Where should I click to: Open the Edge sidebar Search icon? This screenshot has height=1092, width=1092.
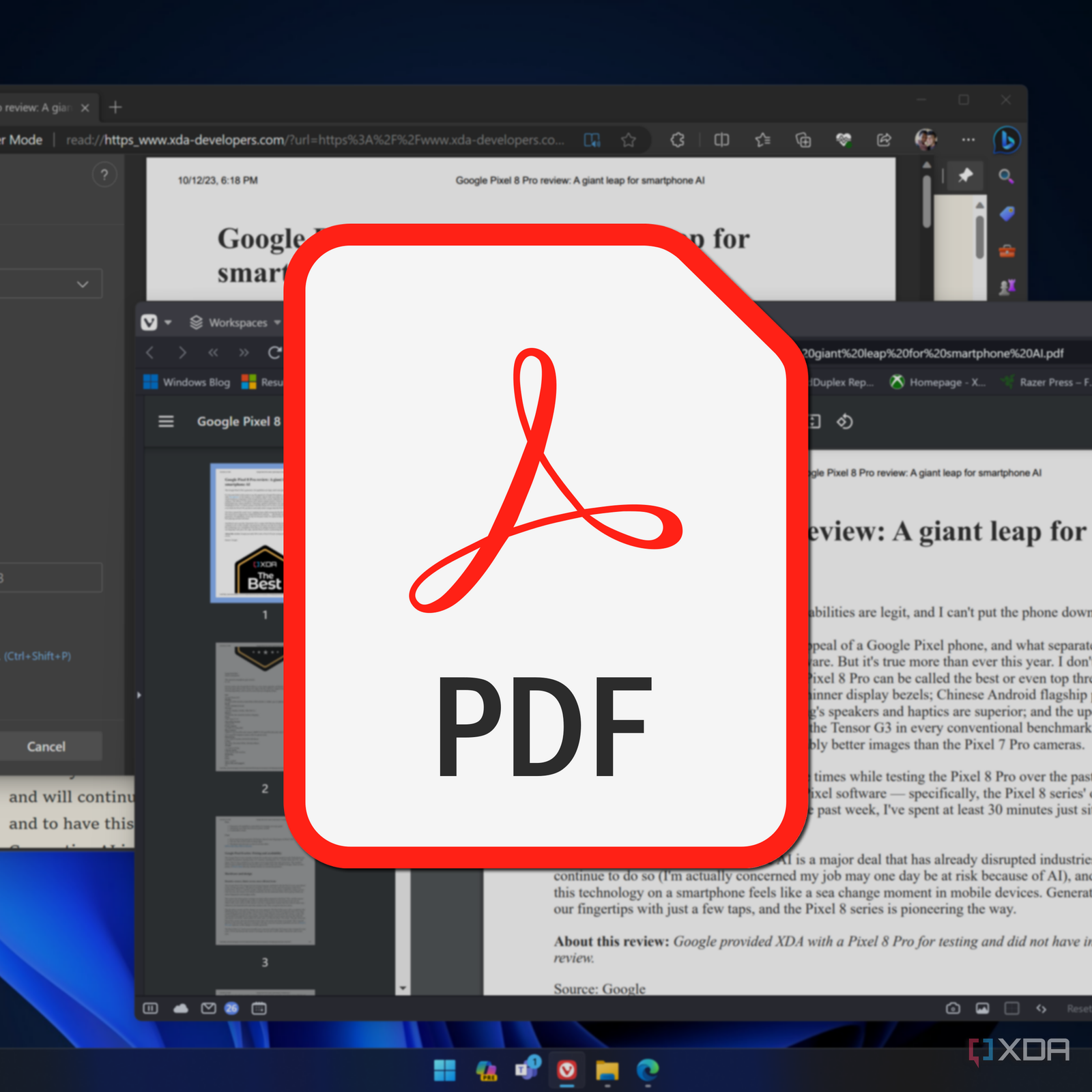click(x=1006, y=176)
